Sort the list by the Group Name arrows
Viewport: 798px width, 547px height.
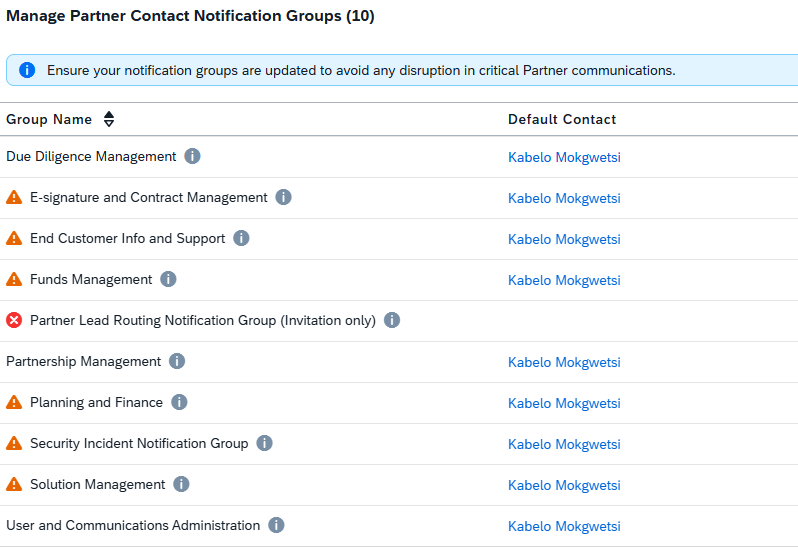pyautogui.click(x=109, y=119)
